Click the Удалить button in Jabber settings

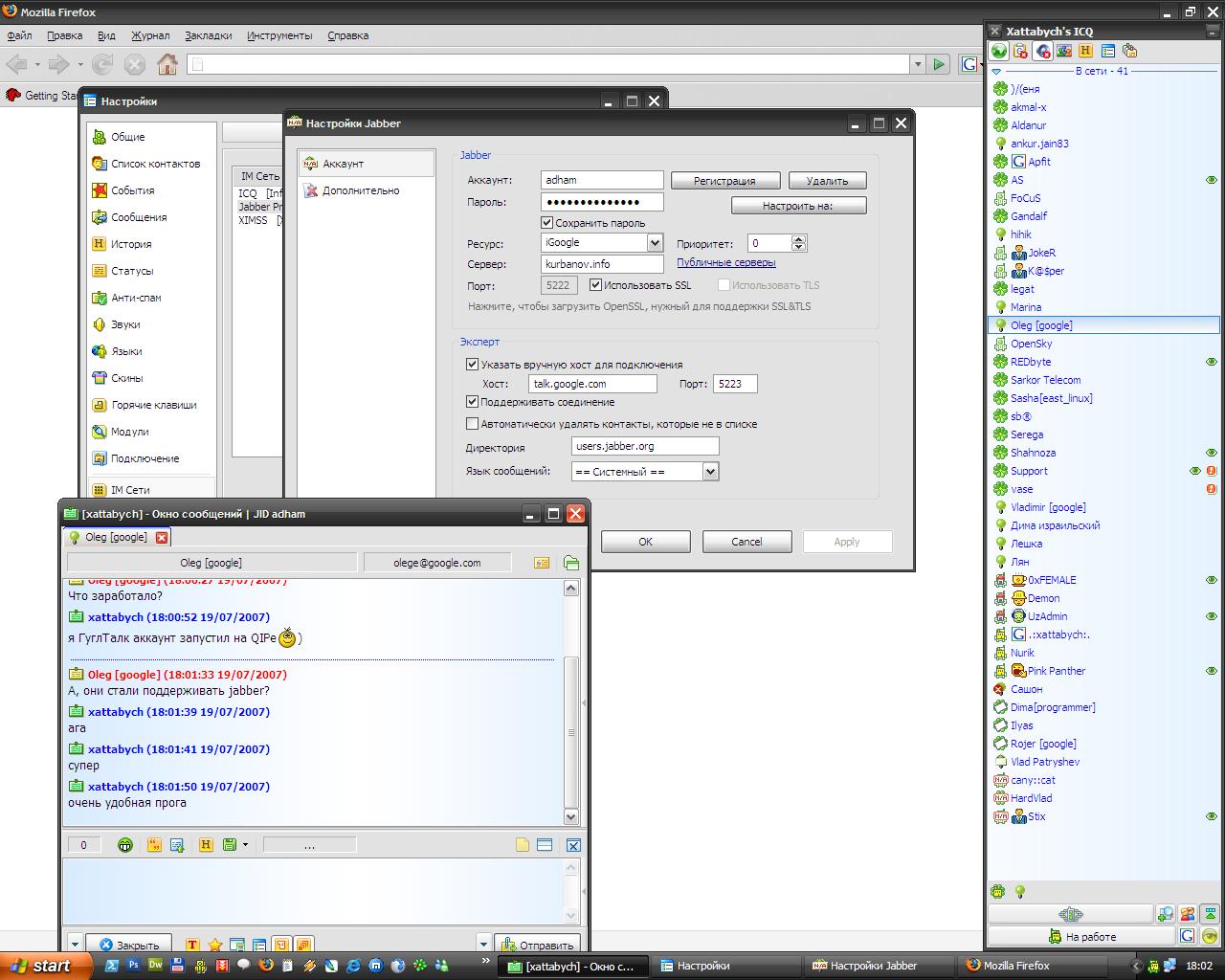coord(827,181)
